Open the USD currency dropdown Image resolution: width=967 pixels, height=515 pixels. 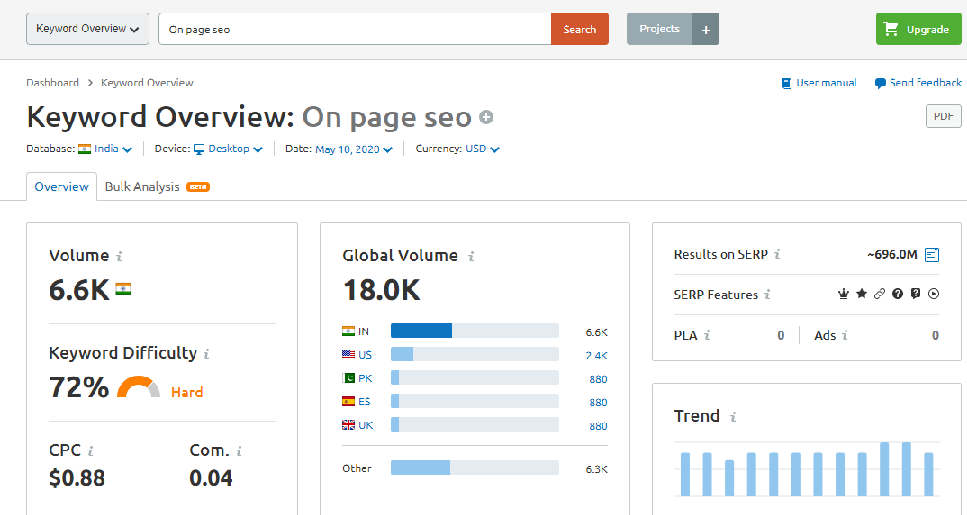coord(482,149)
